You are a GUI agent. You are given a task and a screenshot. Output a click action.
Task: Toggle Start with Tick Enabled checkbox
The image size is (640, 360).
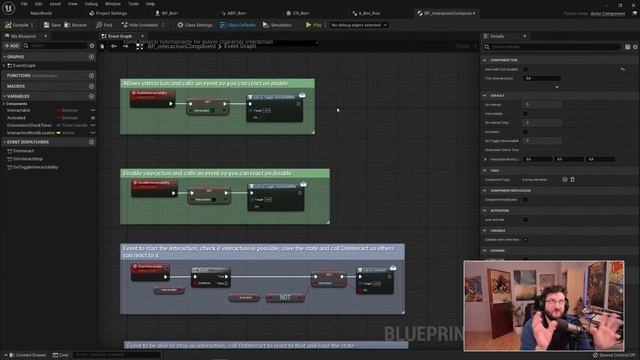pyautogui.click(x=525, y=69)
